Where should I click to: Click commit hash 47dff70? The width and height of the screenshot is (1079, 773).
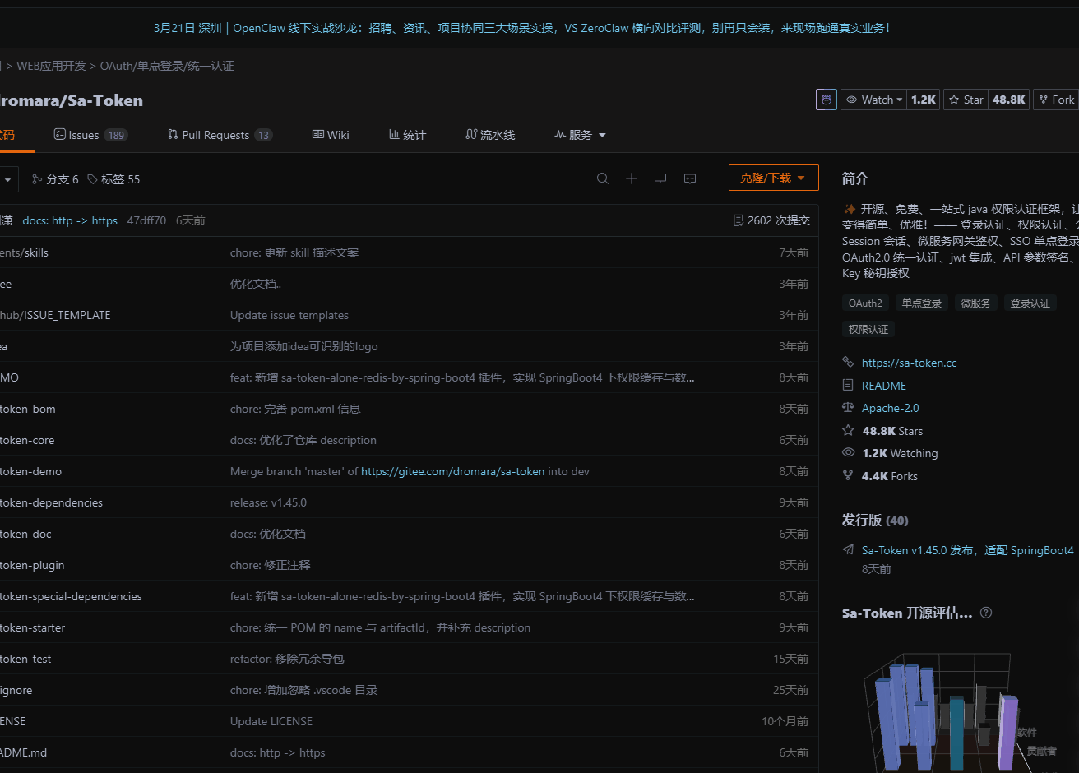coord(146,220)
